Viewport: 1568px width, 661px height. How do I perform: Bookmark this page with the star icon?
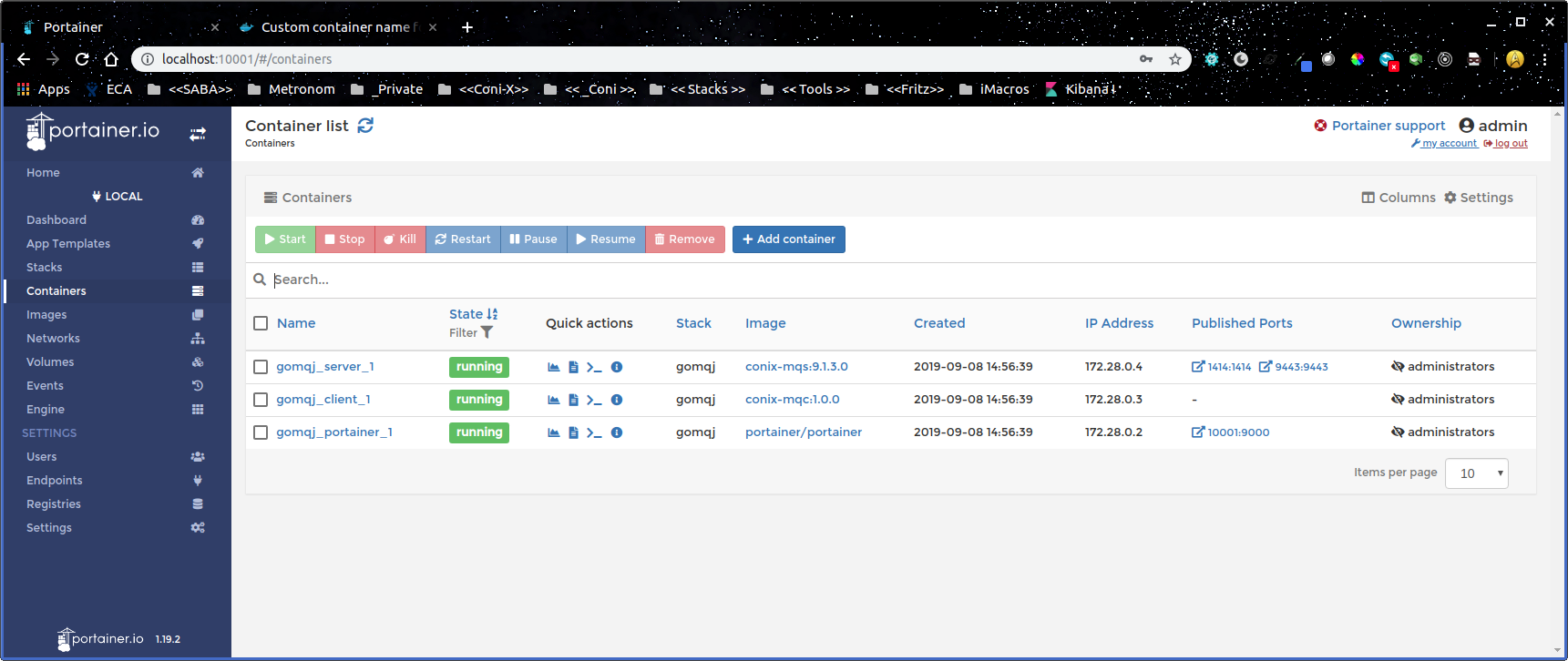coord(1175,59)
